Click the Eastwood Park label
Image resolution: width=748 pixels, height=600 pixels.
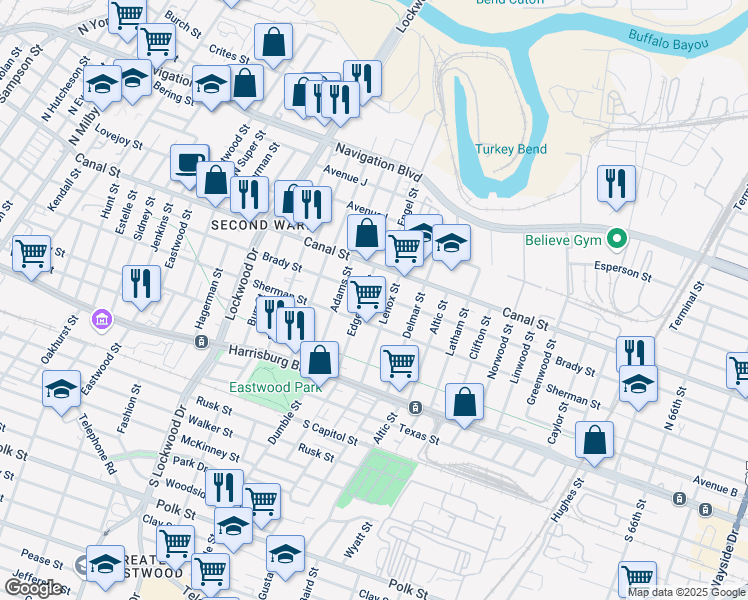pyautogui.click(x=276, y=387)
